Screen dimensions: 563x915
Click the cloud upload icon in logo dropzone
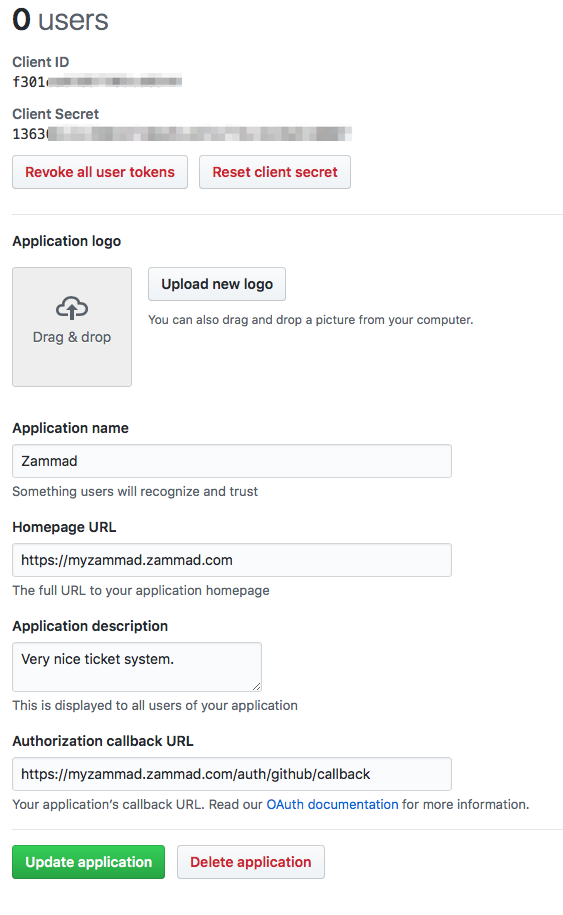[x=72, y=308]
